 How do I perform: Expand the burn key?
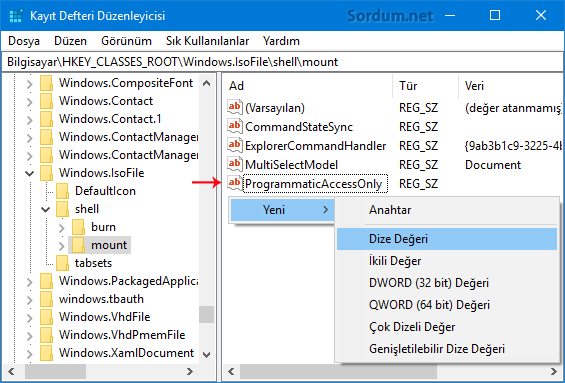(x=62, y=228)
